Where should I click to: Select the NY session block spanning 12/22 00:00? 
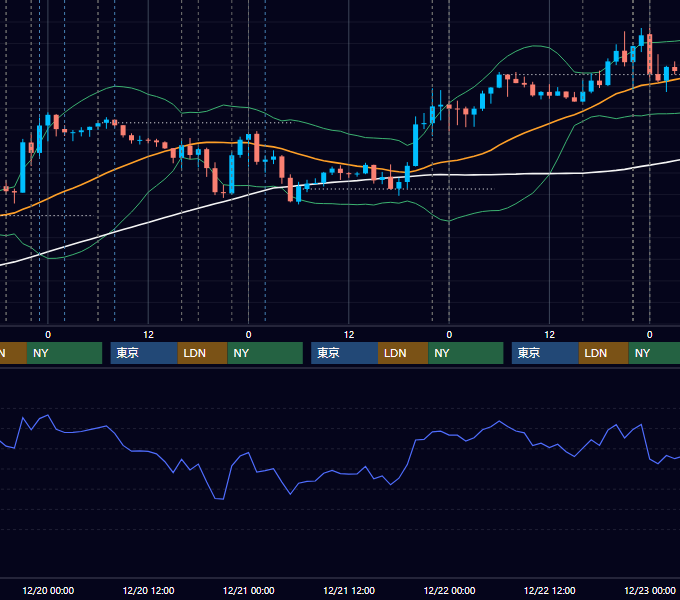pos(466,353)
